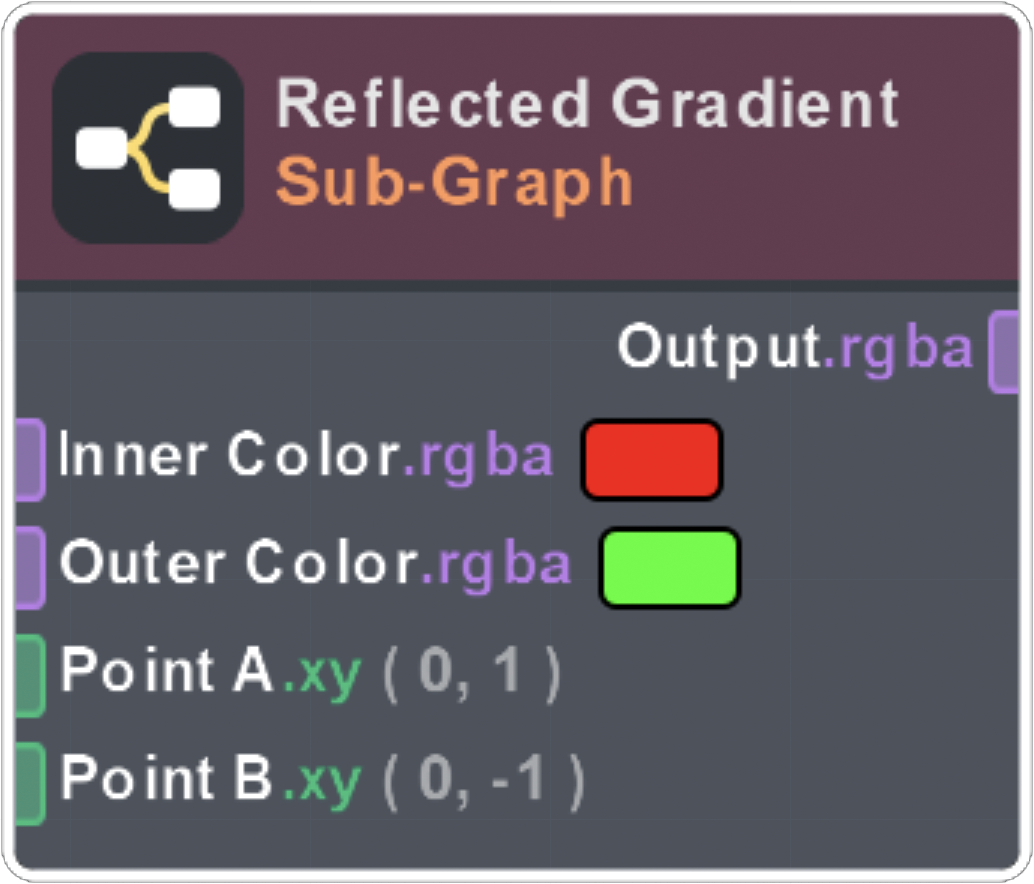Open the red Inner Color swatch
The image size is (1034, 884).
pos(651,460)
